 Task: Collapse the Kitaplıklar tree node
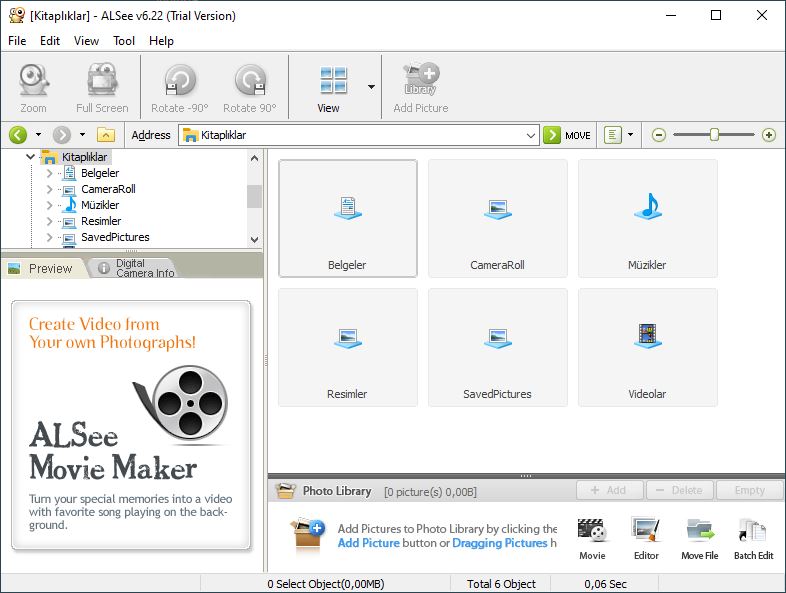point(30,157)
